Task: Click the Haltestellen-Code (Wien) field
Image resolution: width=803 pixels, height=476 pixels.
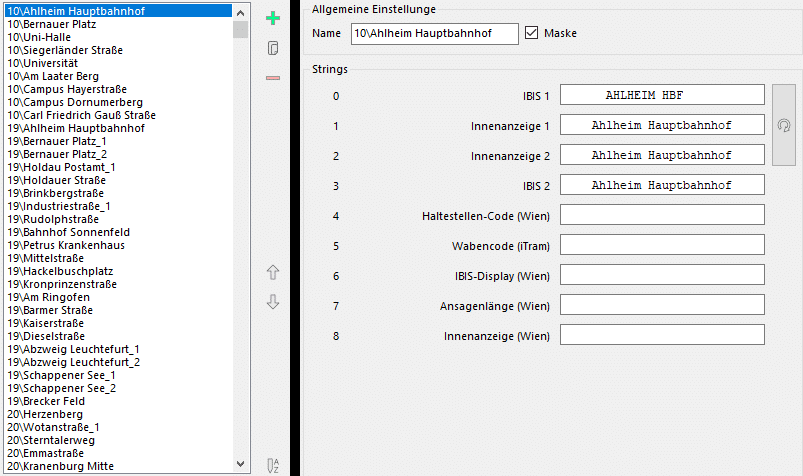Action: (x=661, y=215)
